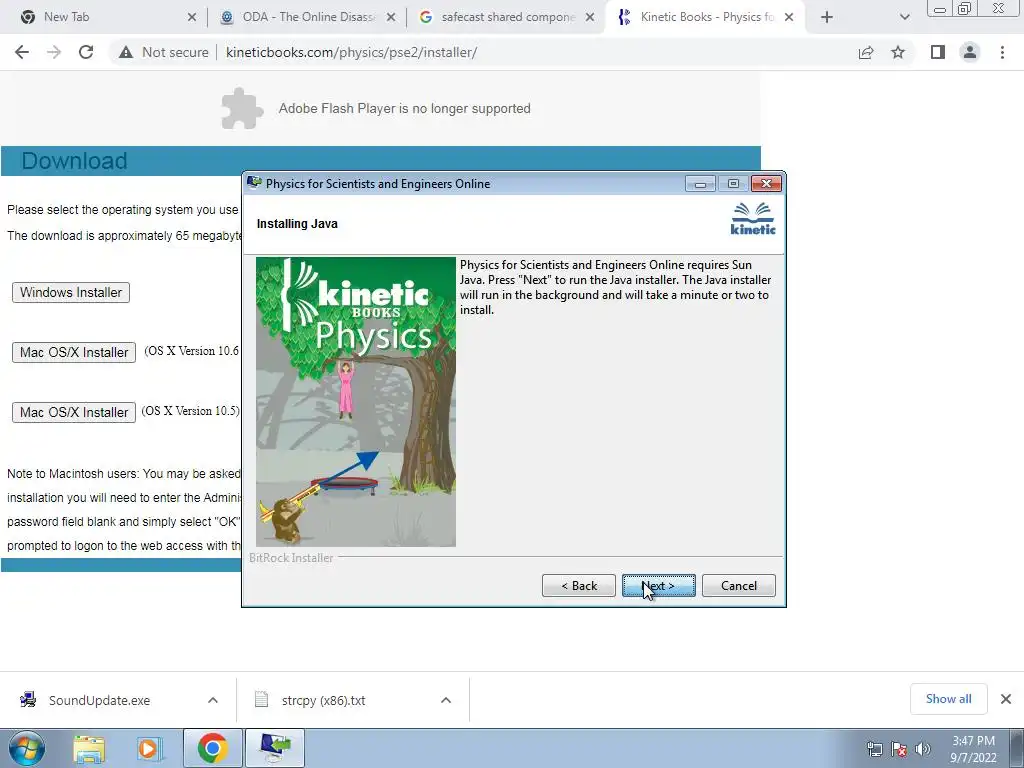The image size is (1024, 768).
Task: Click Mac OS/X Installer for version 10.5
Action: click(74, 413)
